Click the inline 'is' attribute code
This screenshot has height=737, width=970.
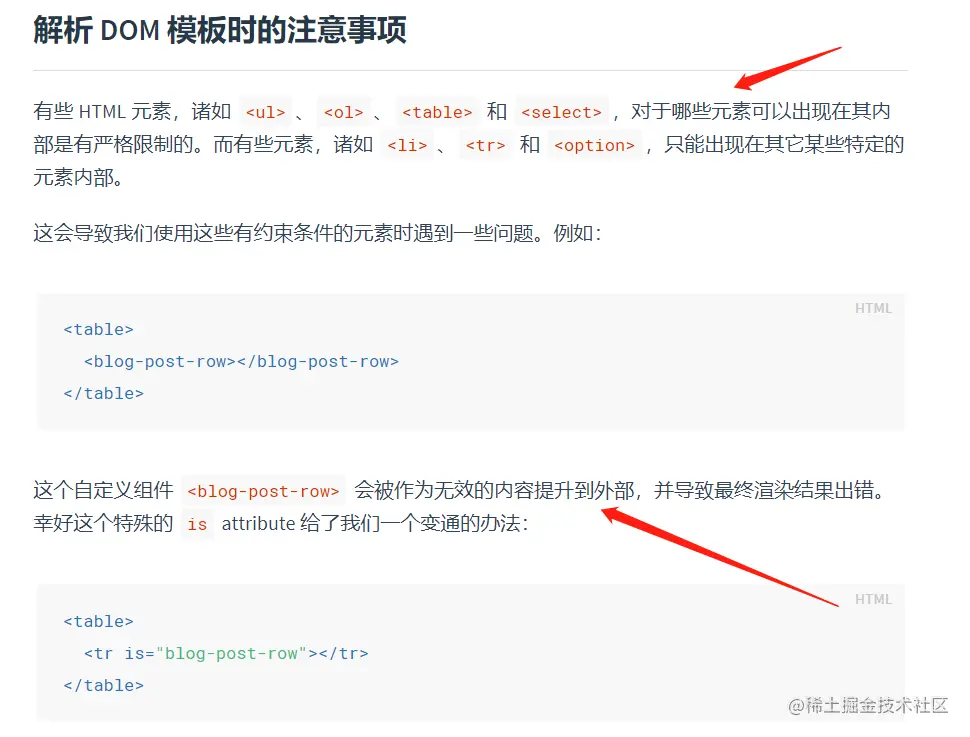click(x=197, y=524)
